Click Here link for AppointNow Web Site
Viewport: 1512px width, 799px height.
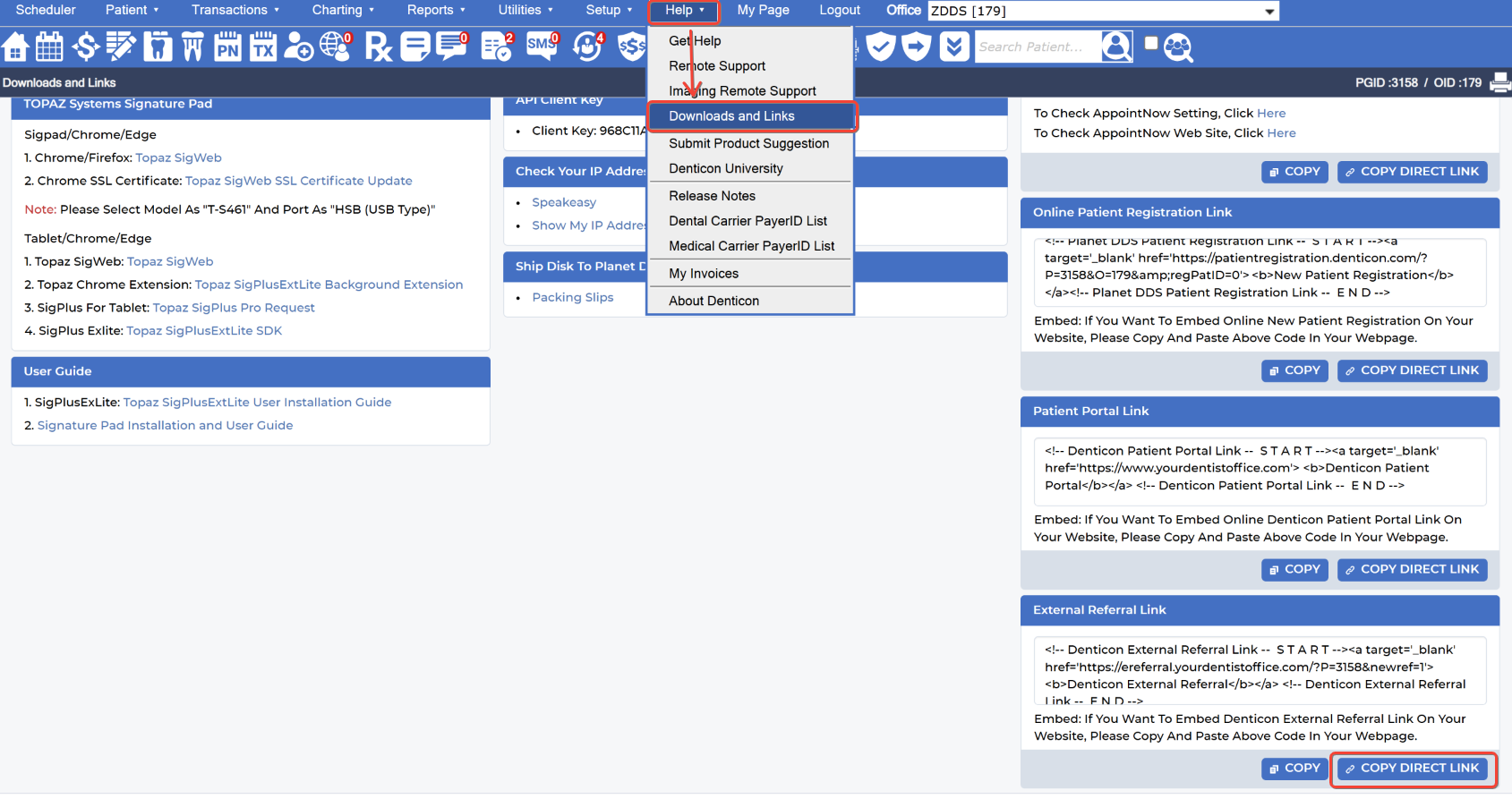coord(1281,133)
